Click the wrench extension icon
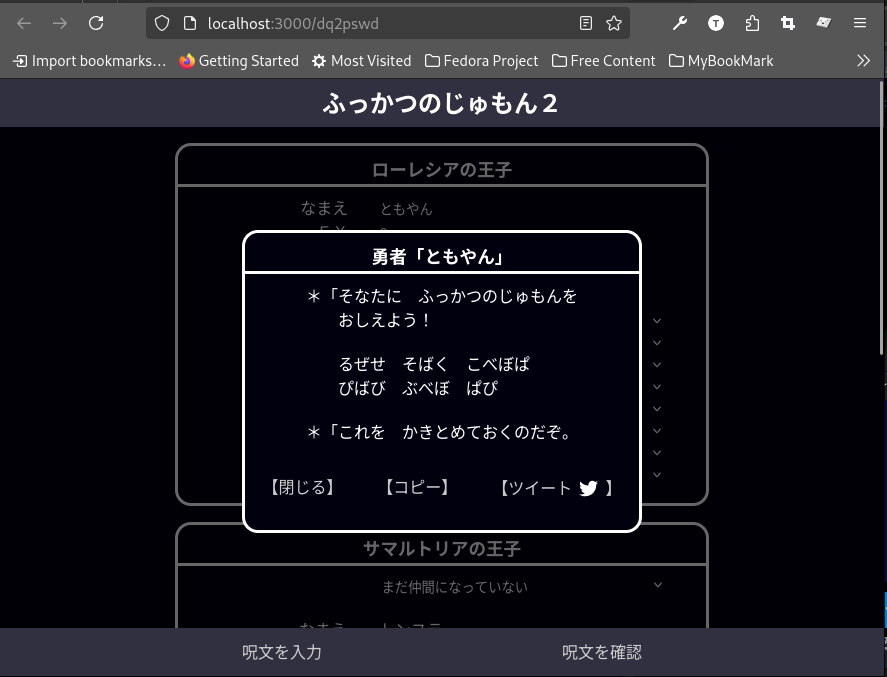Viewport: 887px width, 677px height. click(680, 23)
